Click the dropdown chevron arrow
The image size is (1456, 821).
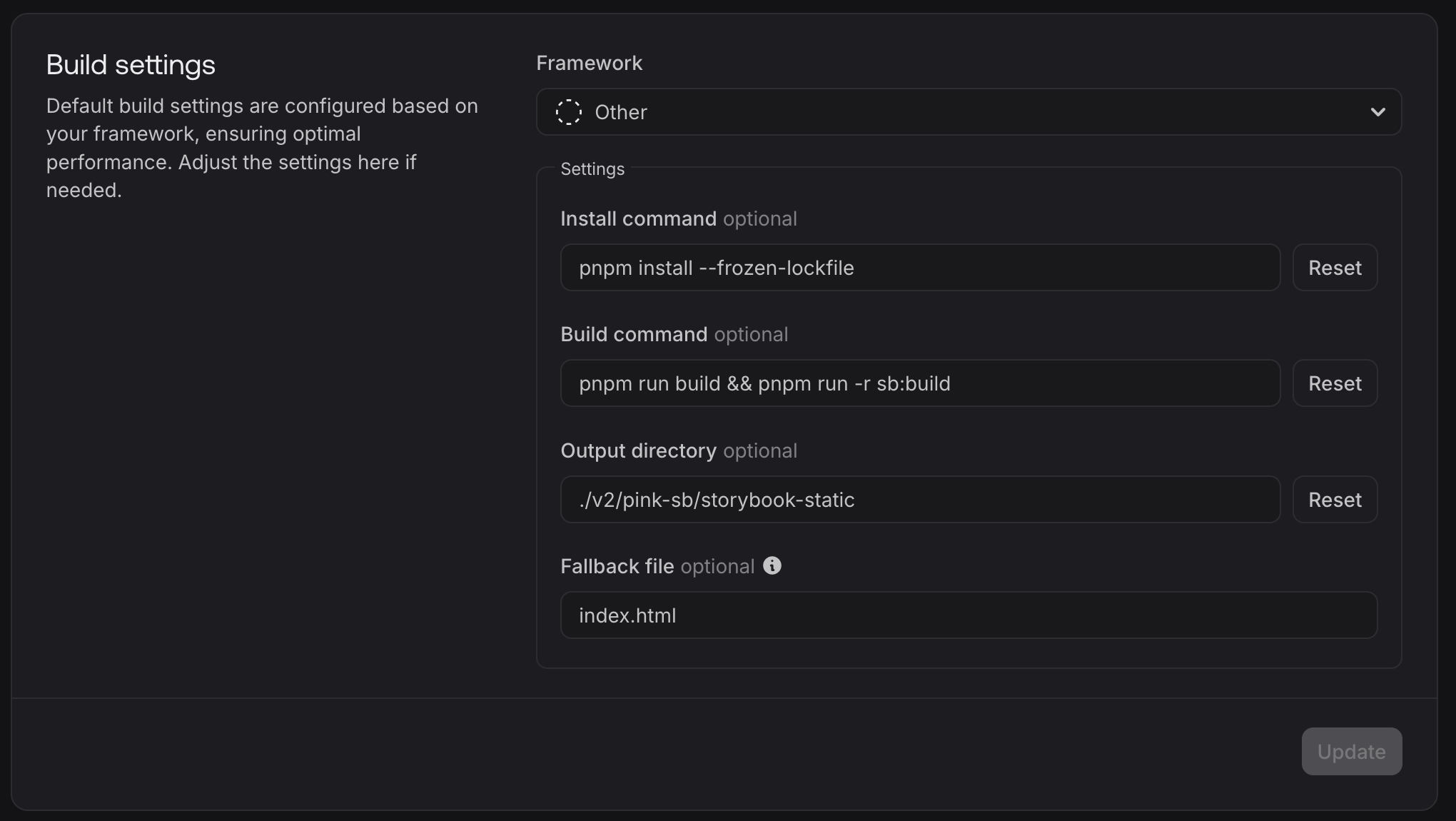coord(1377,112)
